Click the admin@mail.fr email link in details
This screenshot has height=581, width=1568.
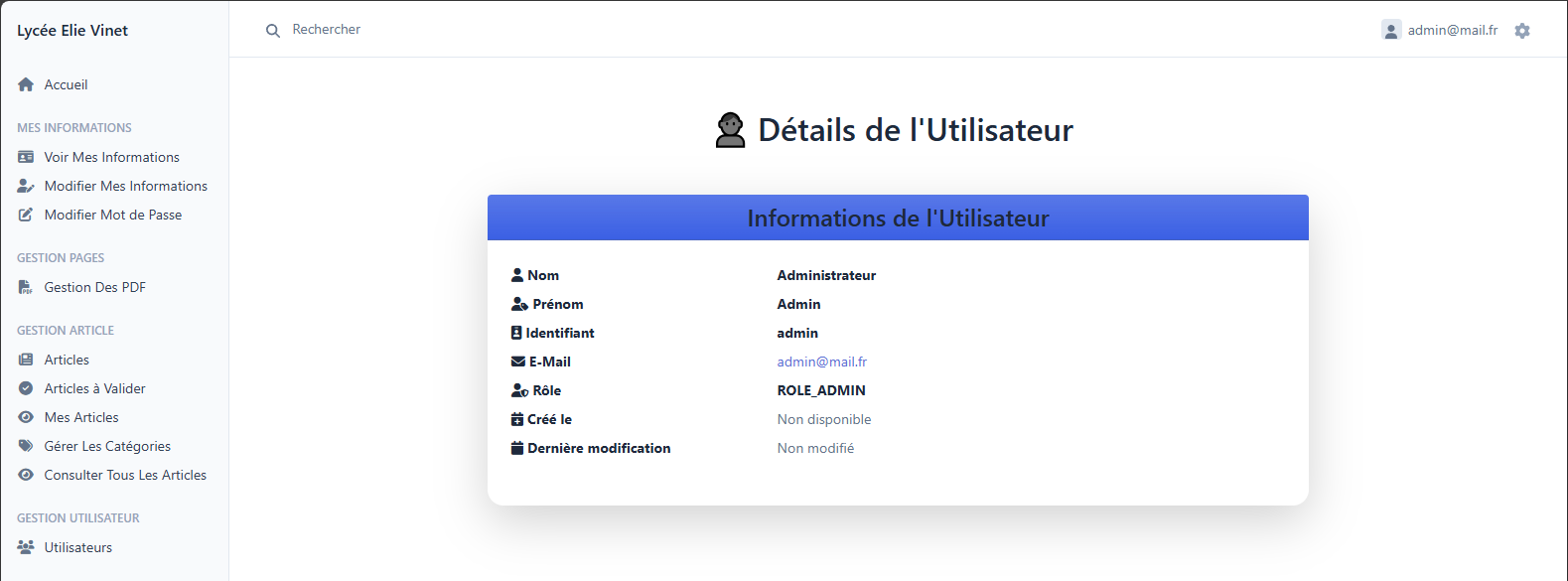pyautogui.click(x=821, y=362)
